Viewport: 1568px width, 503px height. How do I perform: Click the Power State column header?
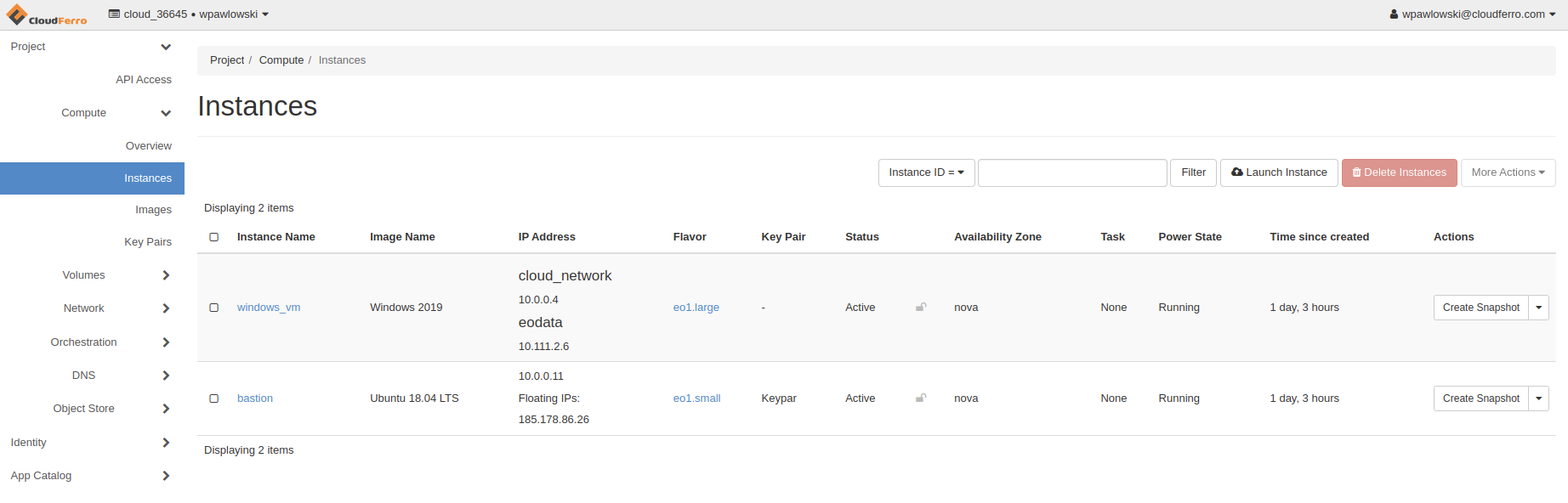point(1190,237)
